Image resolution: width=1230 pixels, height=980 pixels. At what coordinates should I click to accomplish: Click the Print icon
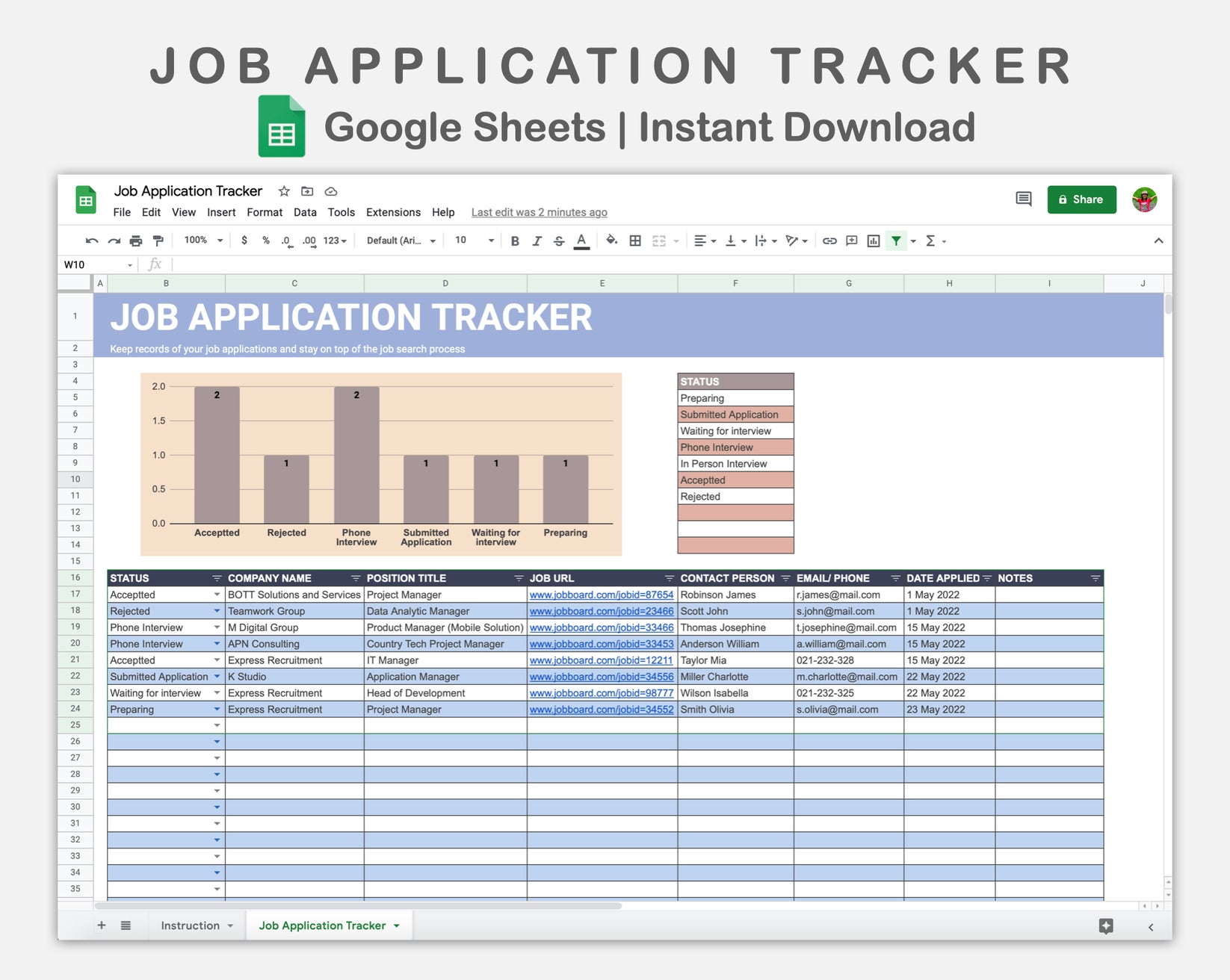pyautogui.click(x=135, y=241)
